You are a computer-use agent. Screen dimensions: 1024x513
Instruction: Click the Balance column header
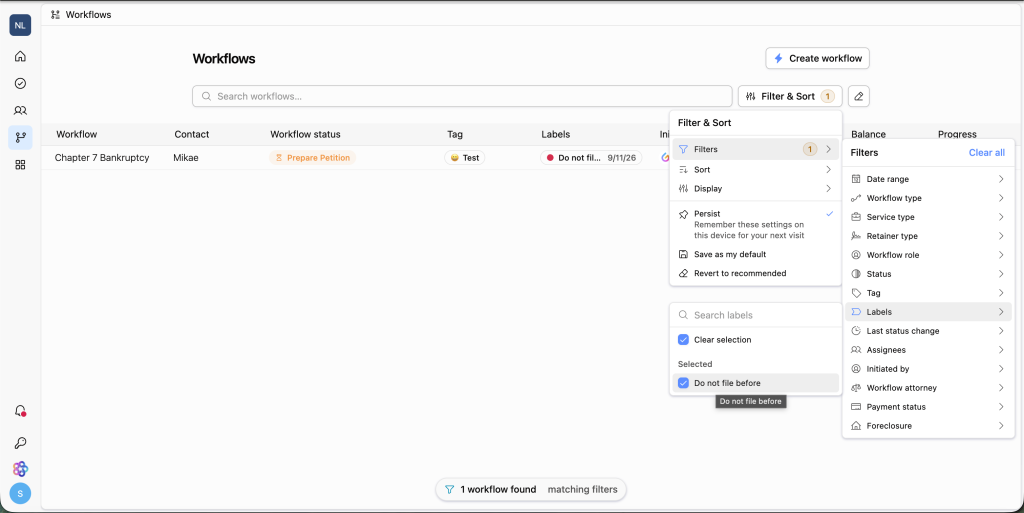868,134
